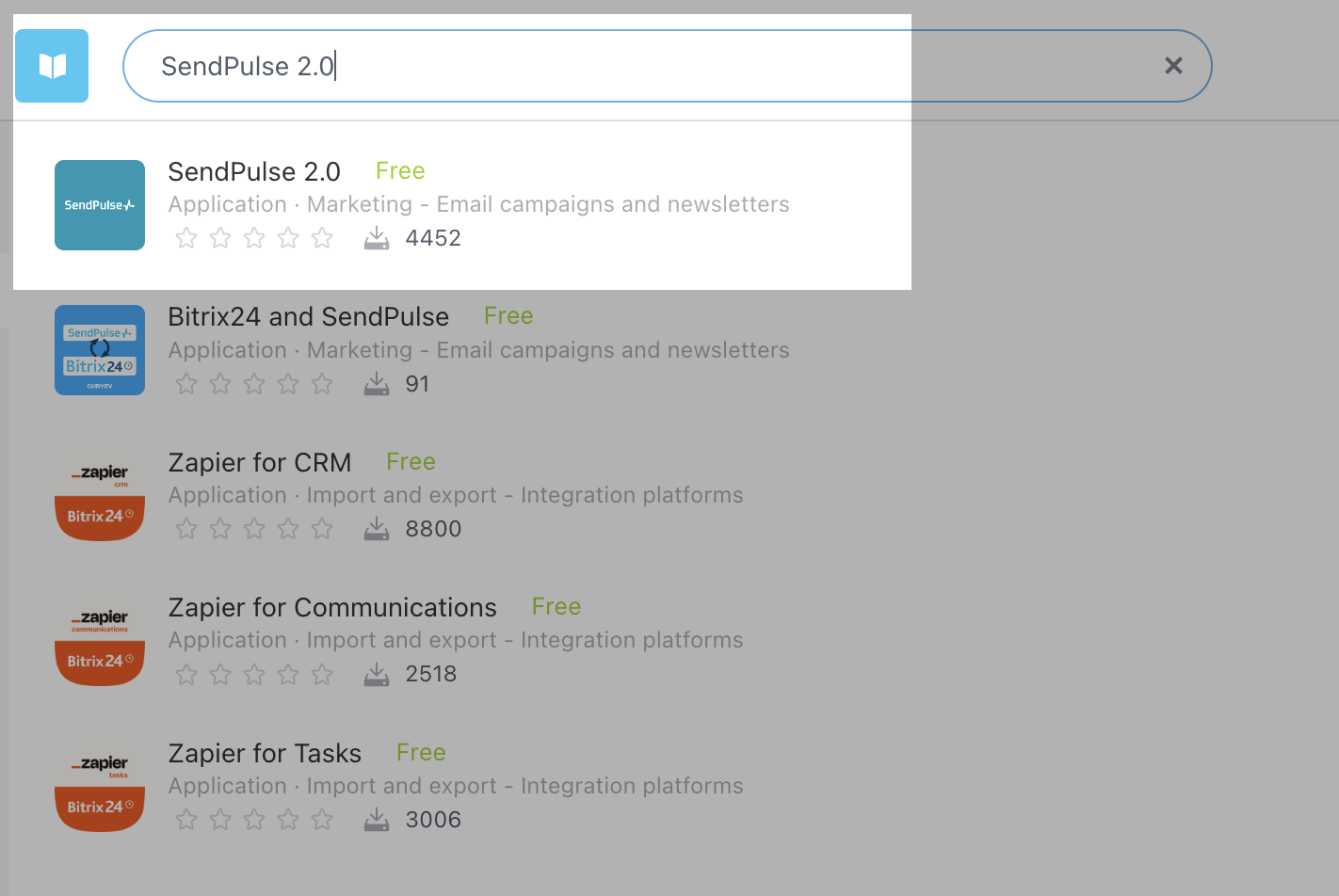Open the Bitrix24 and SendPulse title
This screenshot has width=1339, height=896.
point(308,316)
